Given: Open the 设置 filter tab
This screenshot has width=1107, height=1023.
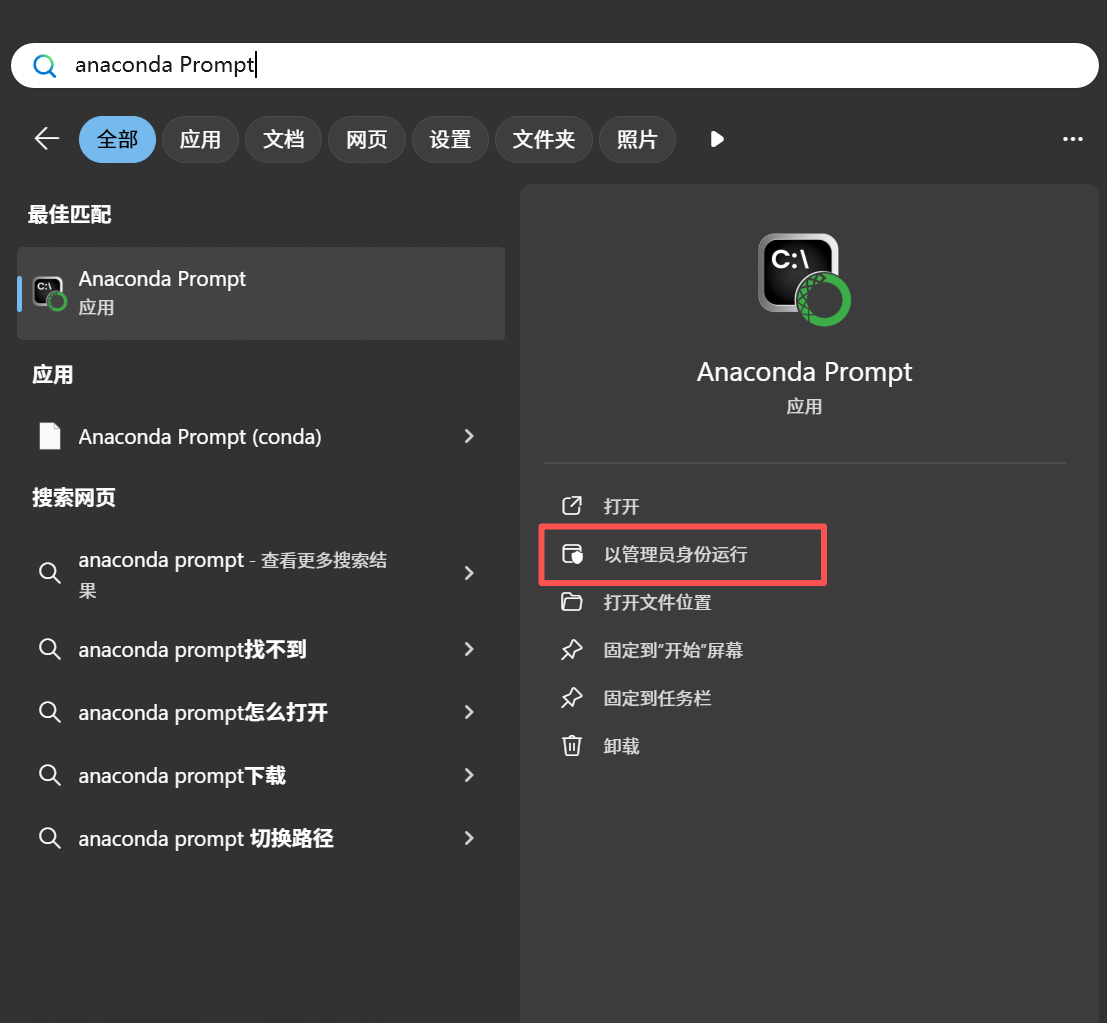Looking at the screenshot, I should click(450, 139).
